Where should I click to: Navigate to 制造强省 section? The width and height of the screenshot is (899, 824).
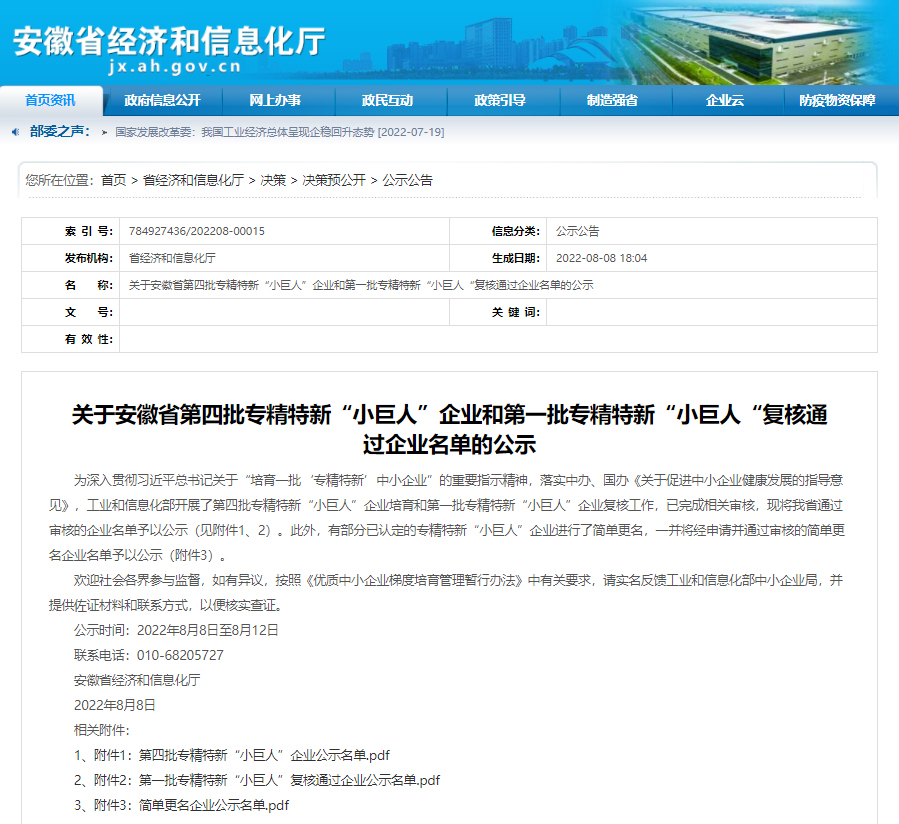point(612,100)
